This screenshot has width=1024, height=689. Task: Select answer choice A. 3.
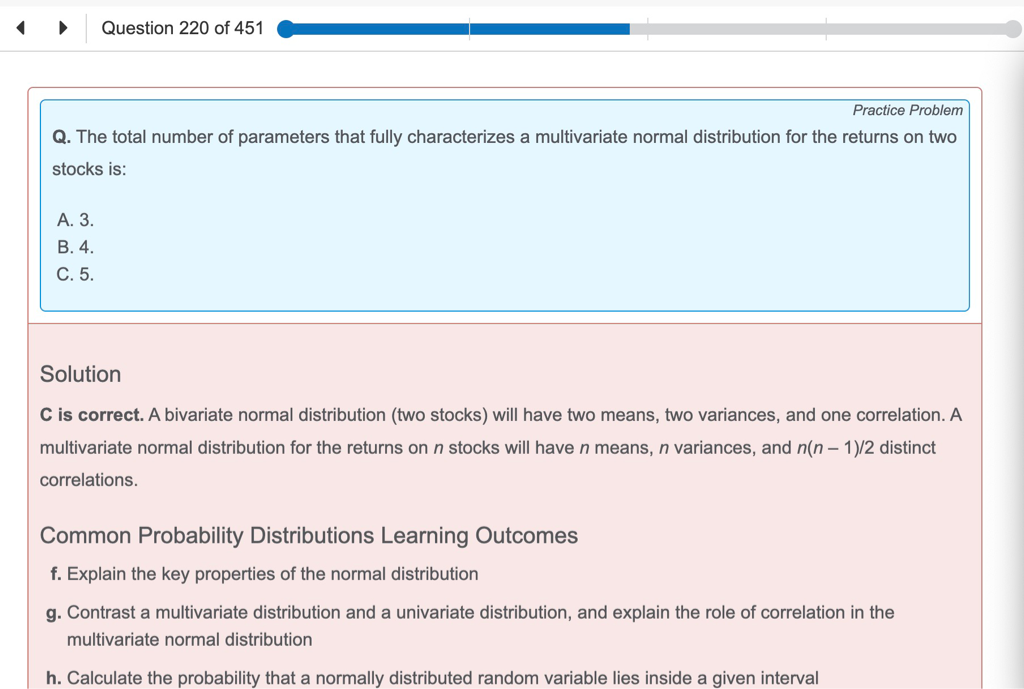76,220
